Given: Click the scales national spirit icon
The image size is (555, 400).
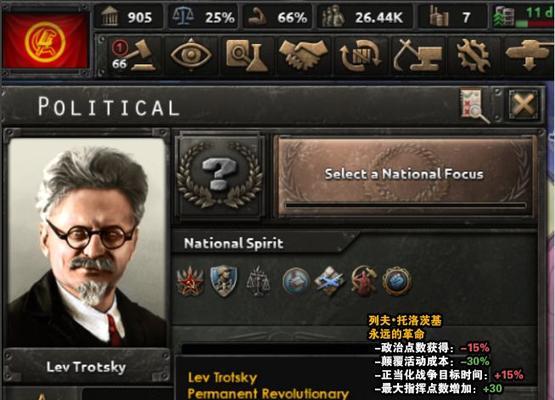Looking at the screenshot, I should coord(258,282).
